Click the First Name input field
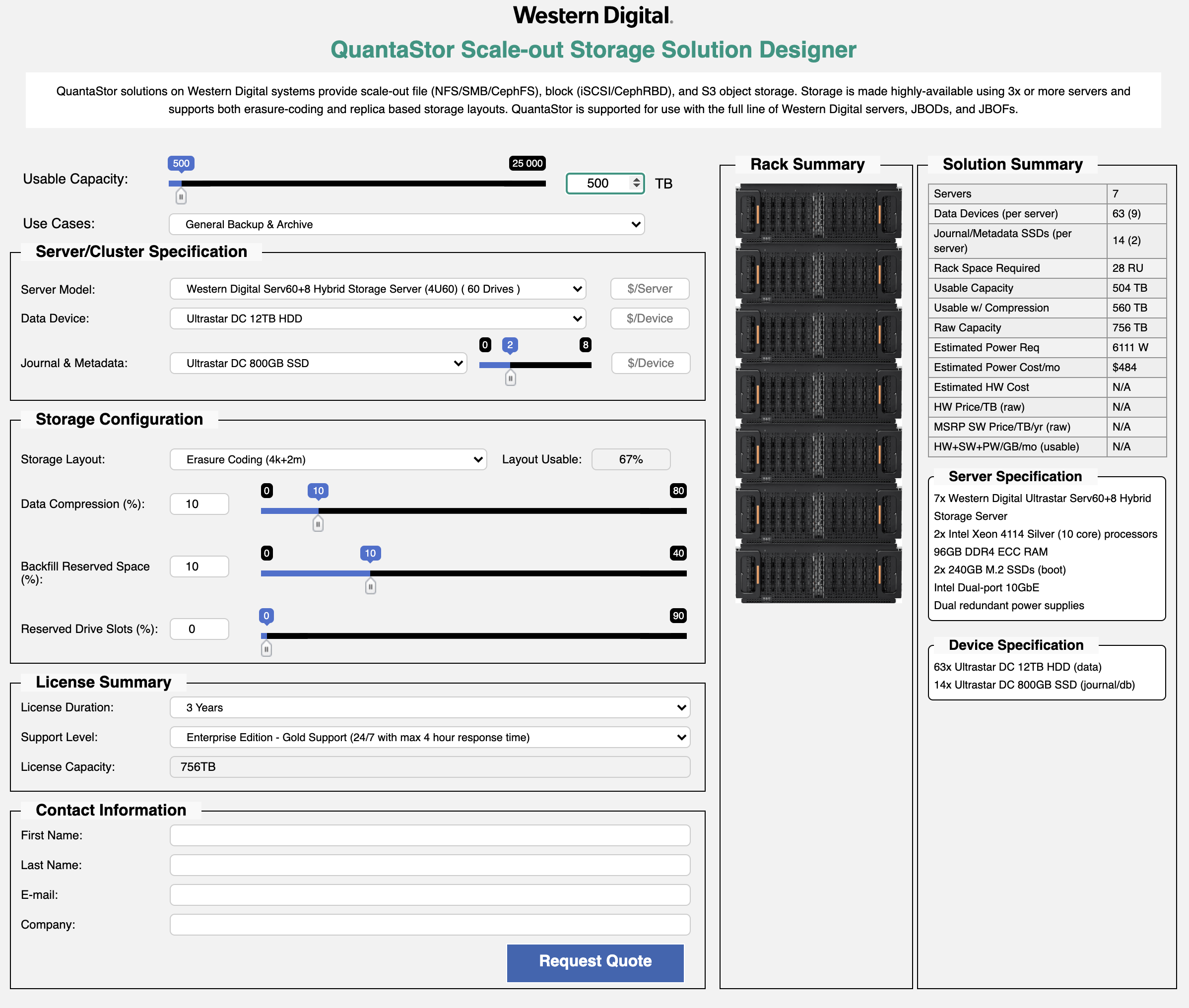The width and height of the screenshot is (1189, 1008). click(429, 835)
